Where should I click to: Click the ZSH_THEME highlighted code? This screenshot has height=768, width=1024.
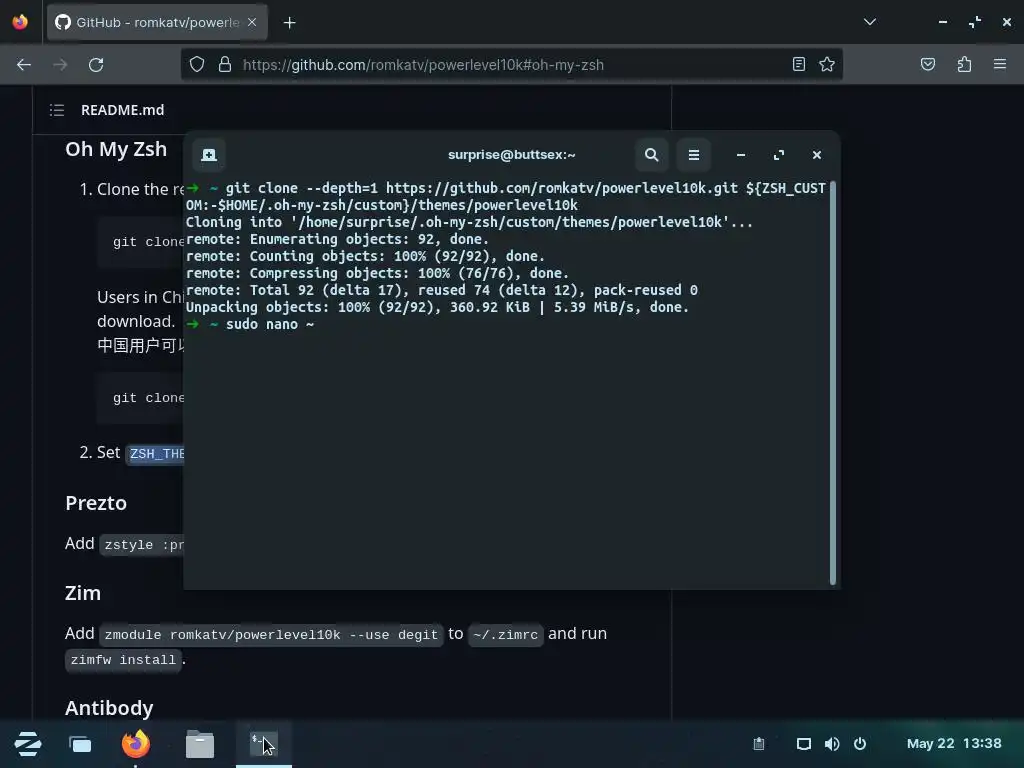point(156,453)
